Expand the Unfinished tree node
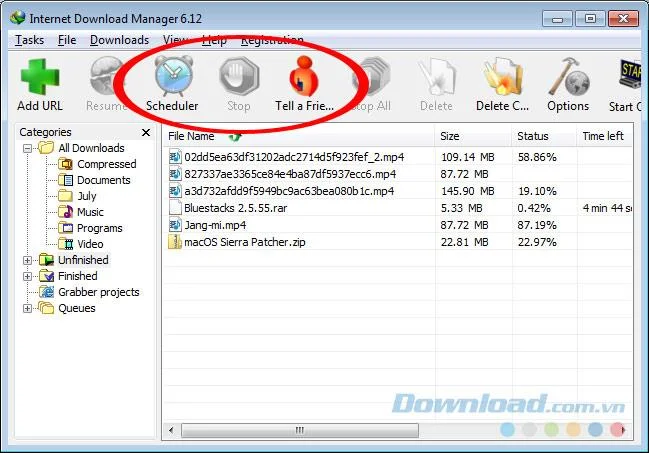Screen dimensions: 649x453 coord(27,260)
